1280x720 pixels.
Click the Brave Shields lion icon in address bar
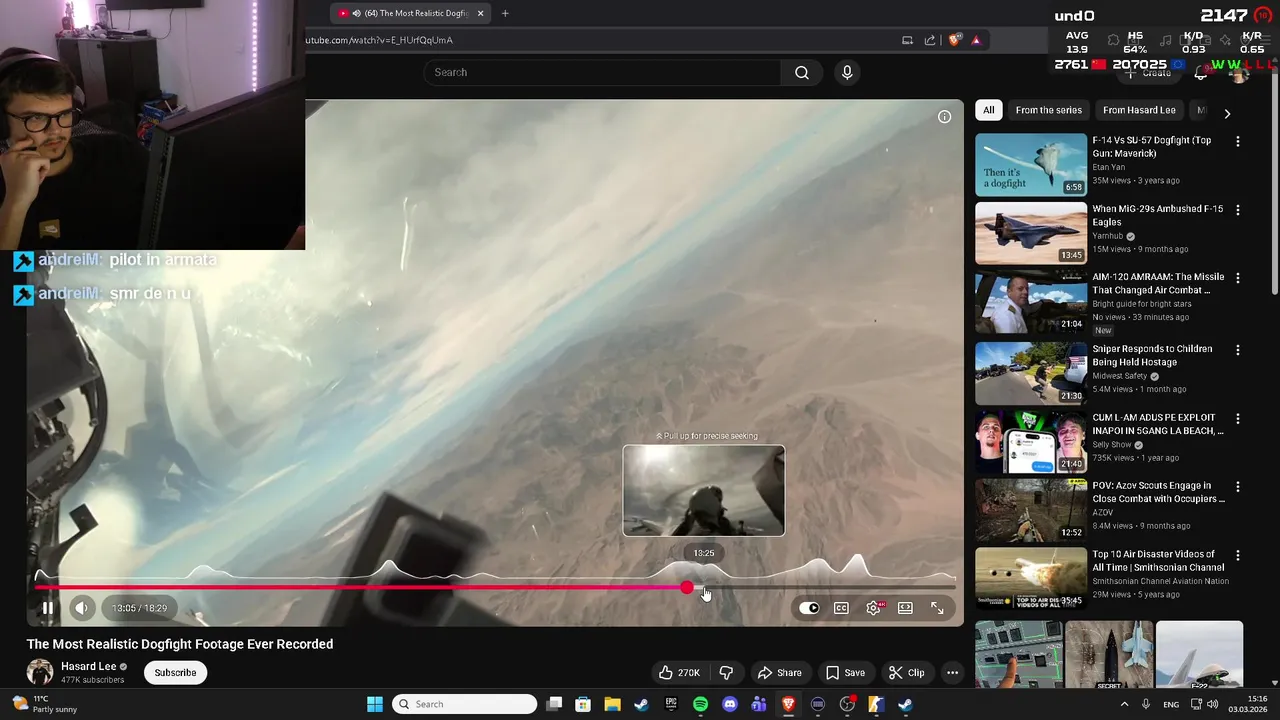coord(955,40)
